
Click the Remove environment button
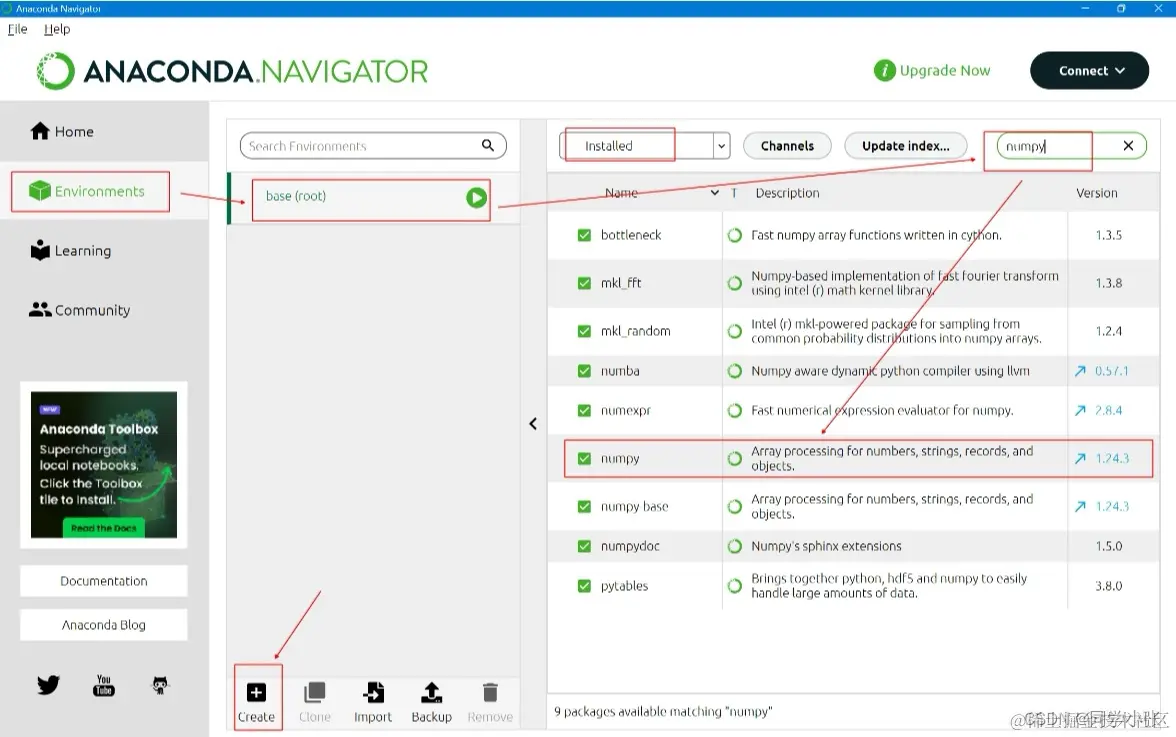pyautogui.click(x=490, y=702)
